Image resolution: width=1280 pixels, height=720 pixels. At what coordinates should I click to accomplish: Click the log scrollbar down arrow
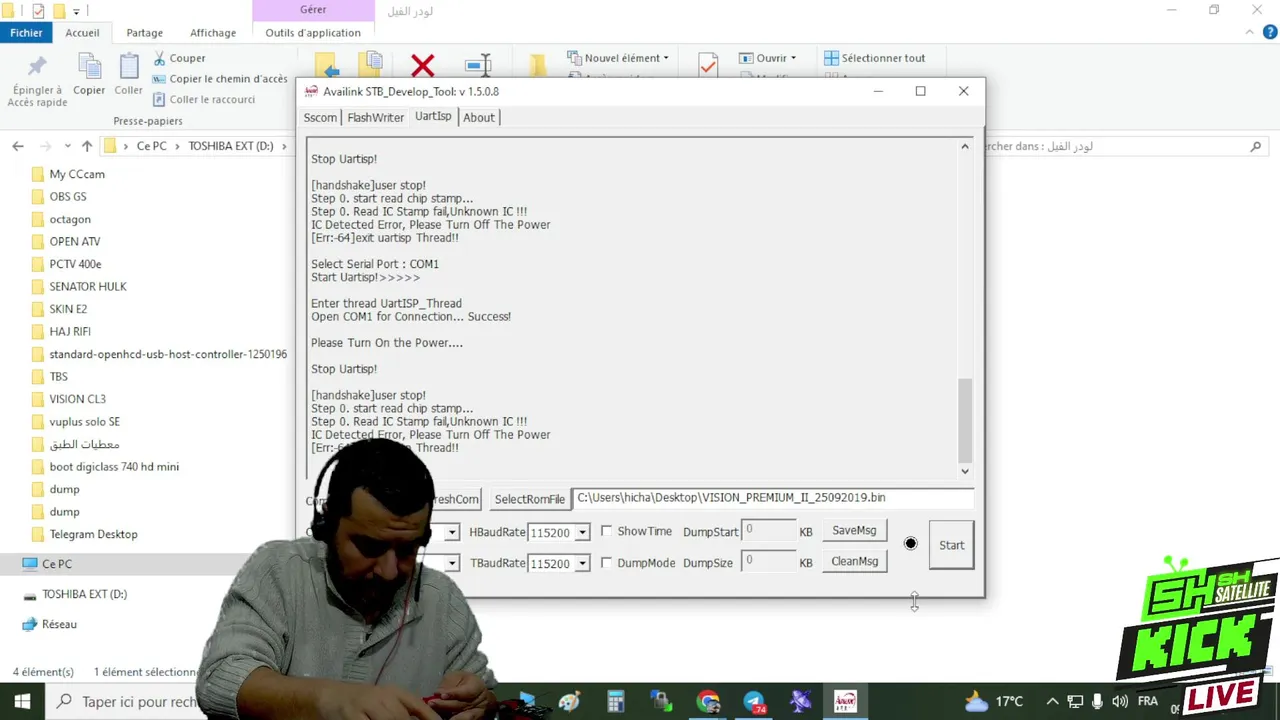click(965, 471)
